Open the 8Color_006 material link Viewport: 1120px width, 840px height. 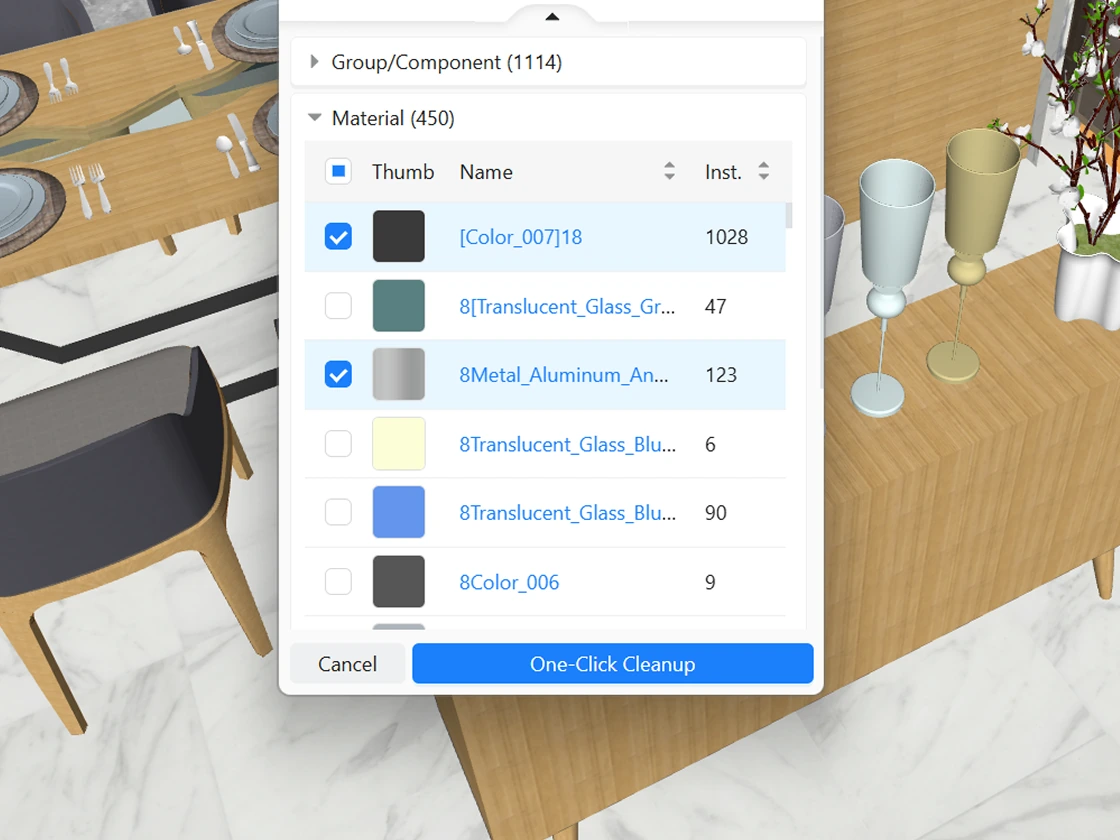coord(509,582)
